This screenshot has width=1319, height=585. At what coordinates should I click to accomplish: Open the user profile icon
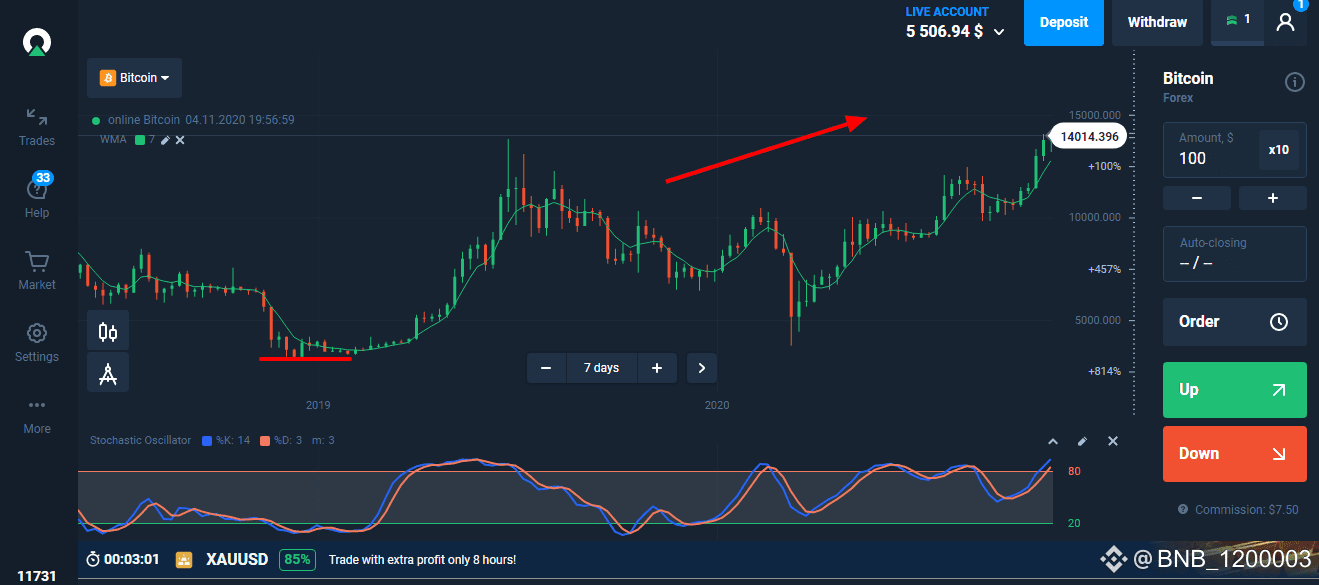click(x=1286, y=22)
